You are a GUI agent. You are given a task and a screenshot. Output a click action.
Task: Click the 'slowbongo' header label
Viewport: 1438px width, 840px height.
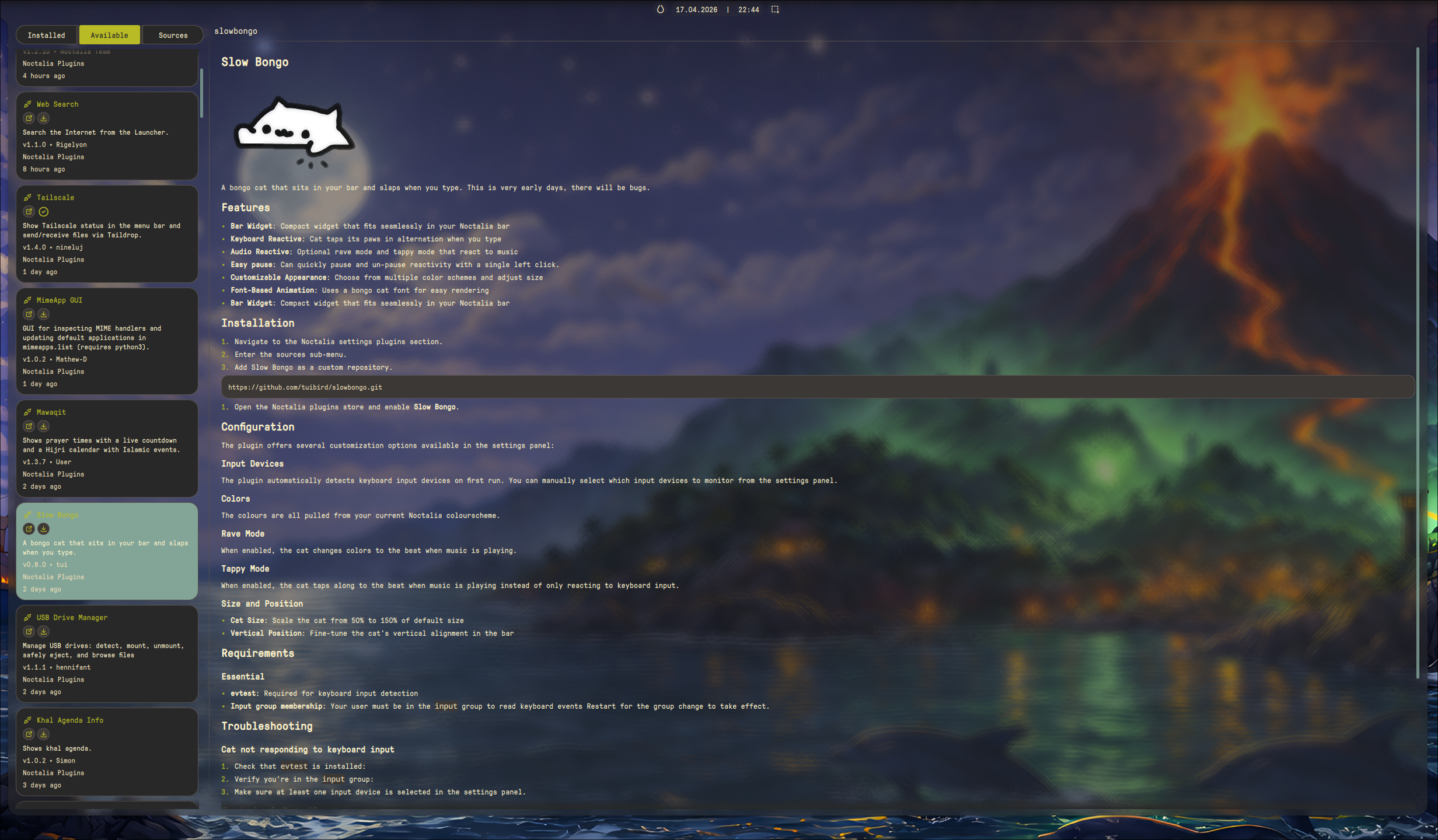(x=236, y=32)
